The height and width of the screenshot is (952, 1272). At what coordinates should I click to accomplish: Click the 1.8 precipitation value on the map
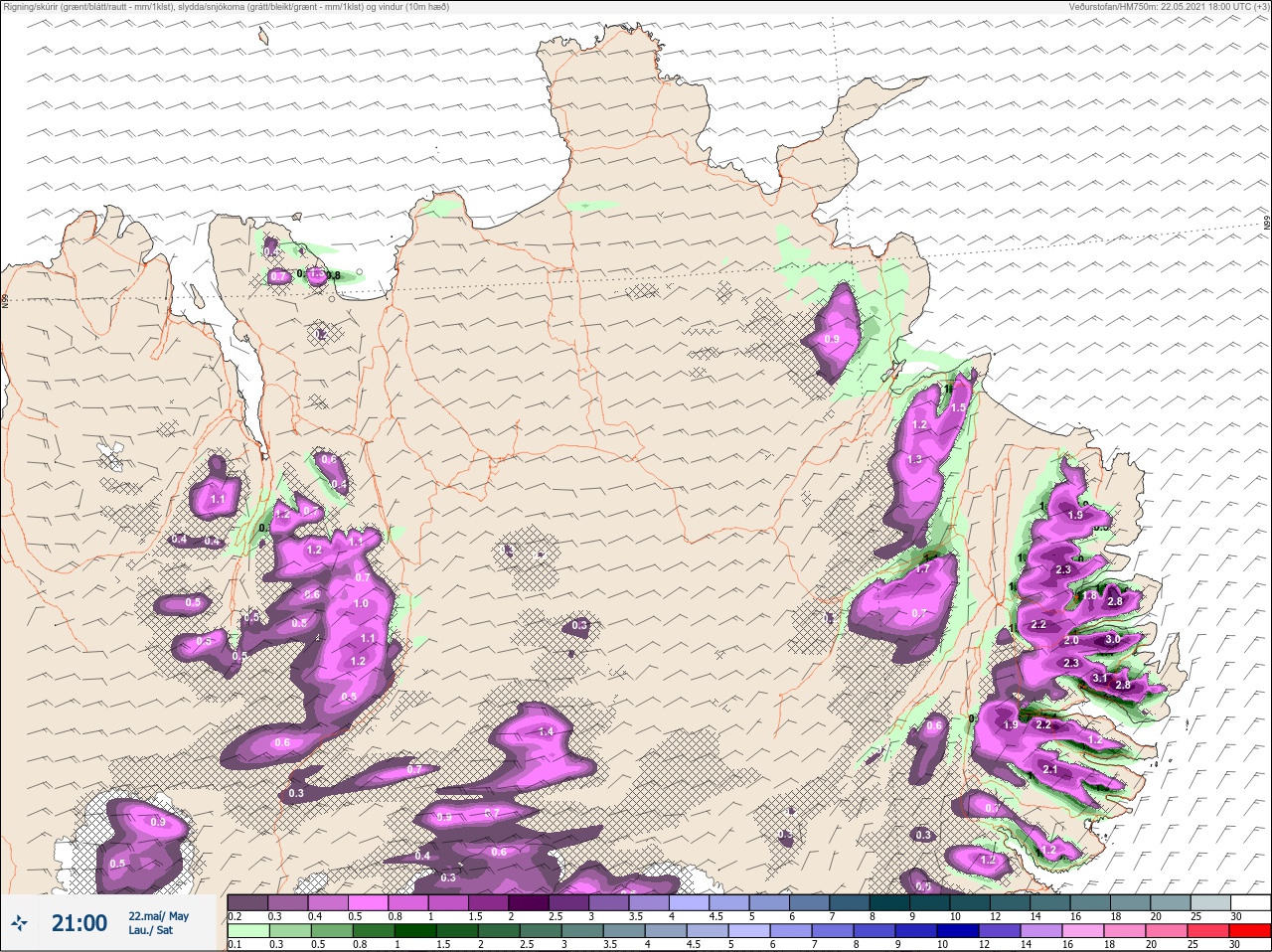pos(1090,596)
